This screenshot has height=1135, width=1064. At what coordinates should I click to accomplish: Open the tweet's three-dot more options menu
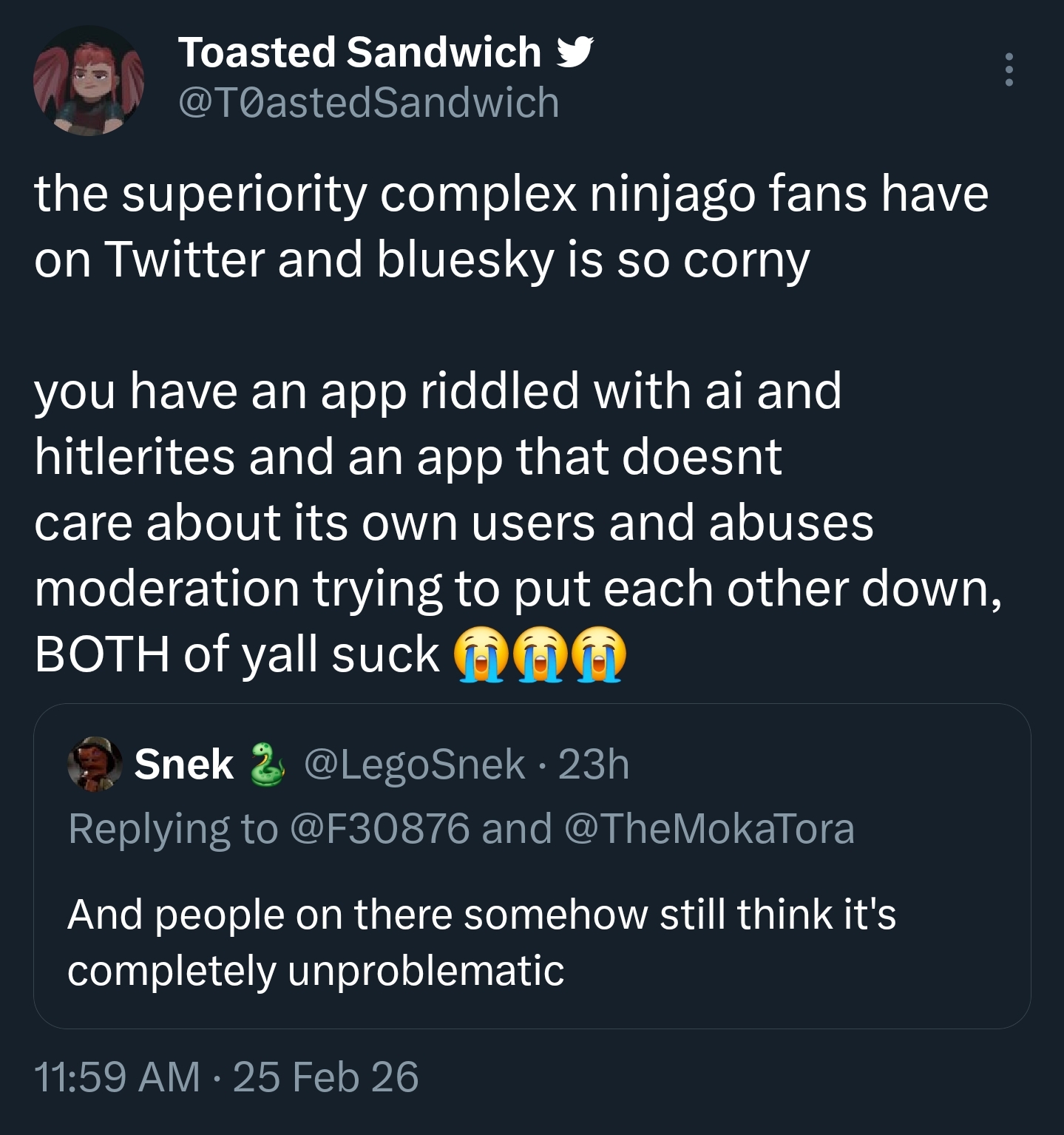click(x=1009, y=70)
